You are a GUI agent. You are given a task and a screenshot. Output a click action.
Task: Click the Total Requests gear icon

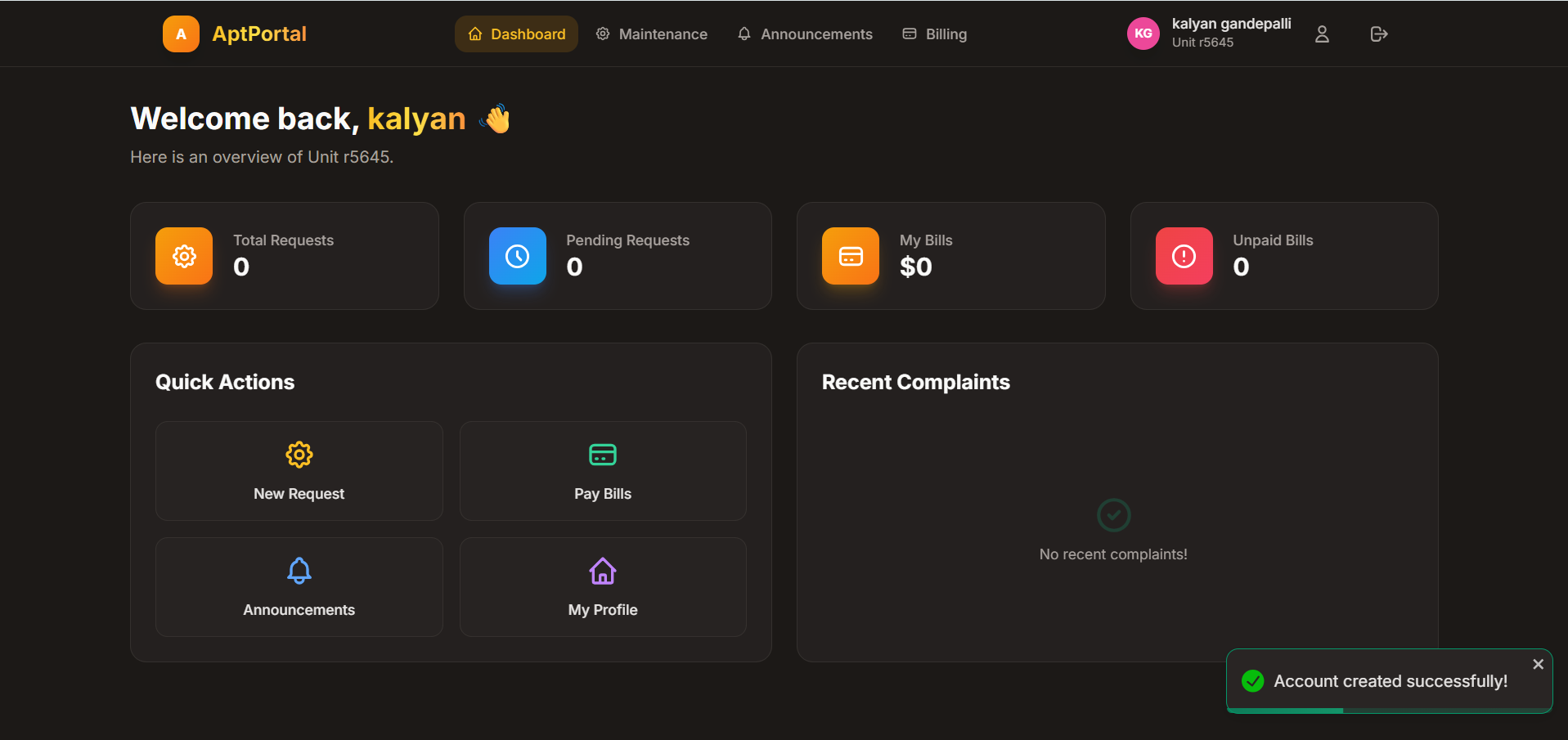click(x=184, y=256)
